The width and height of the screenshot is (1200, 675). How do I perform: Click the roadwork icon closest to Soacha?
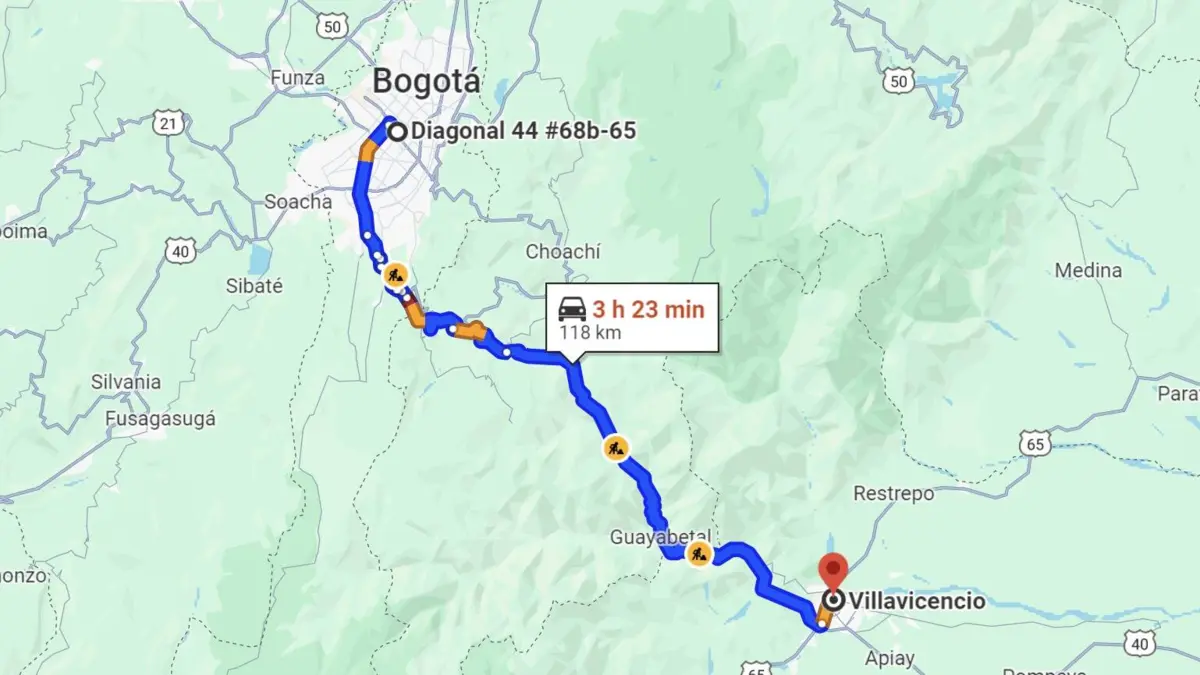(397, 273)
